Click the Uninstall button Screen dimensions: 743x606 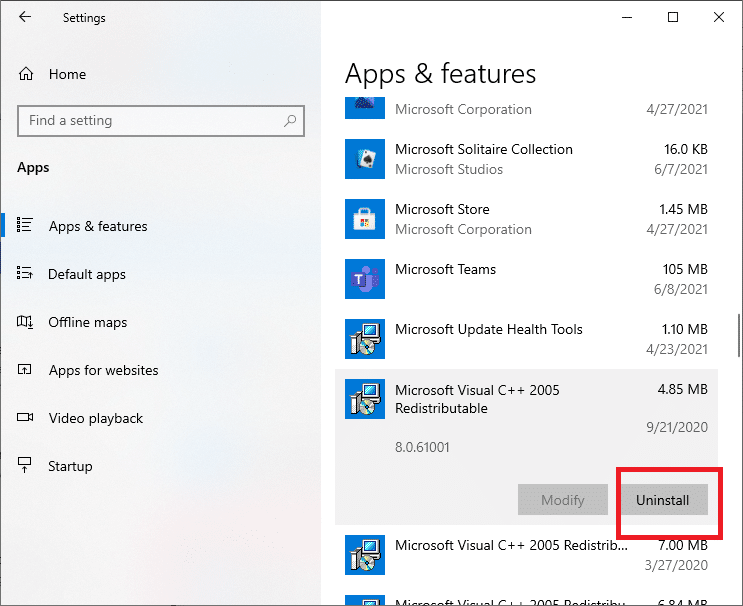tap(664, 499)
